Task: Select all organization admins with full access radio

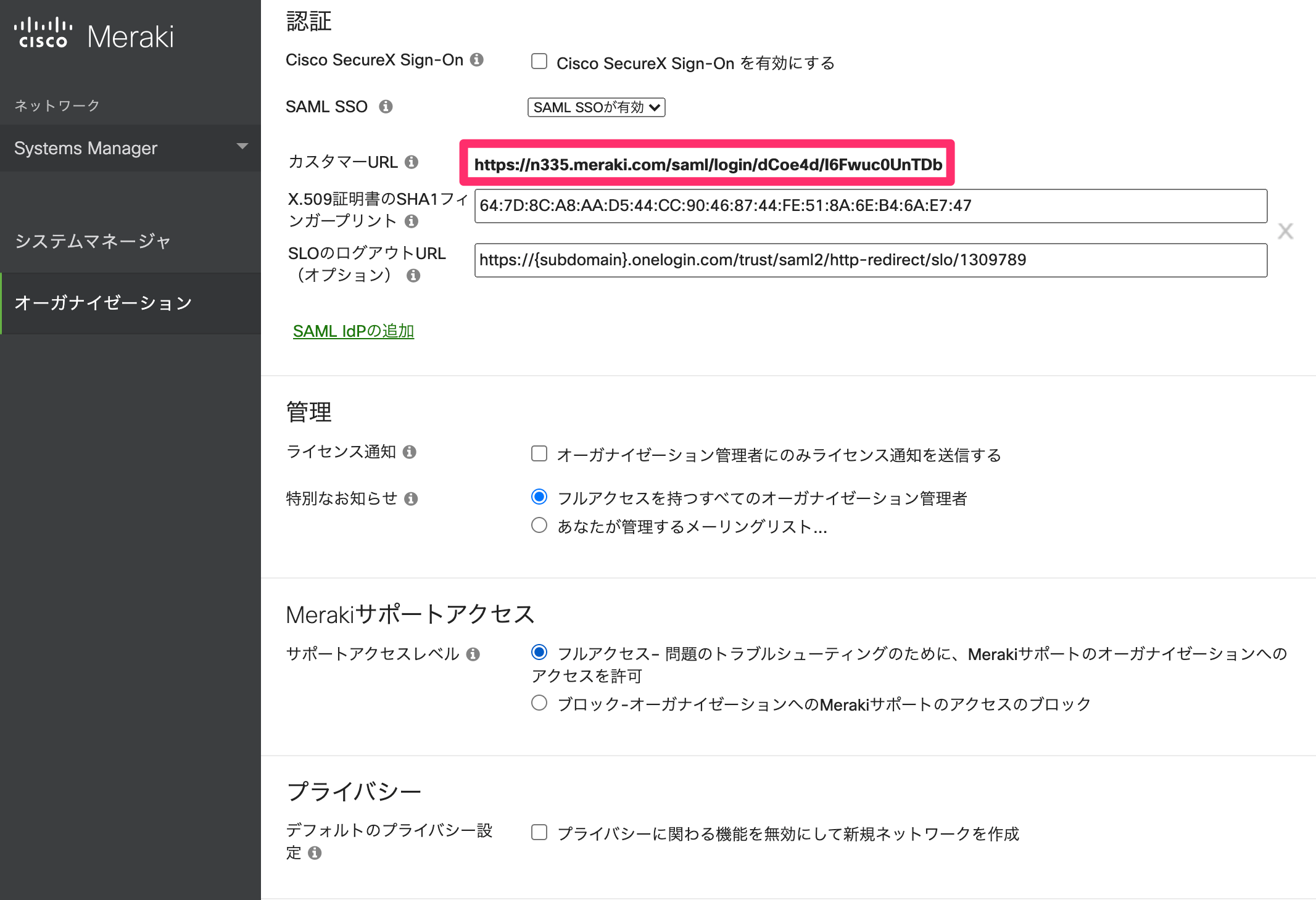Action: [x=539, y=497]
